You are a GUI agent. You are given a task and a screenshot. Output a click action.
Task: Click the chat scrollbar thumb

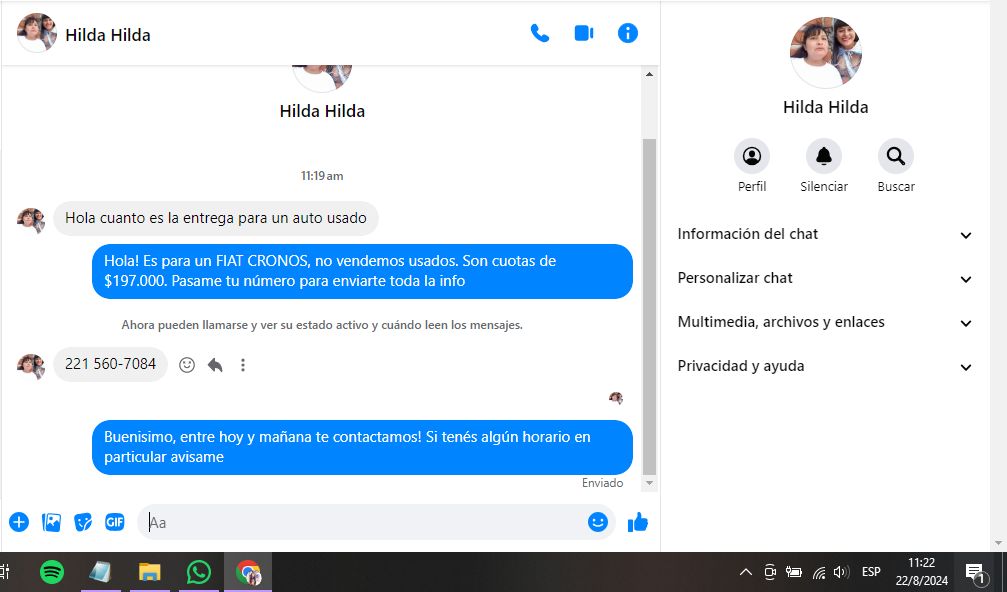coord(649,306)
